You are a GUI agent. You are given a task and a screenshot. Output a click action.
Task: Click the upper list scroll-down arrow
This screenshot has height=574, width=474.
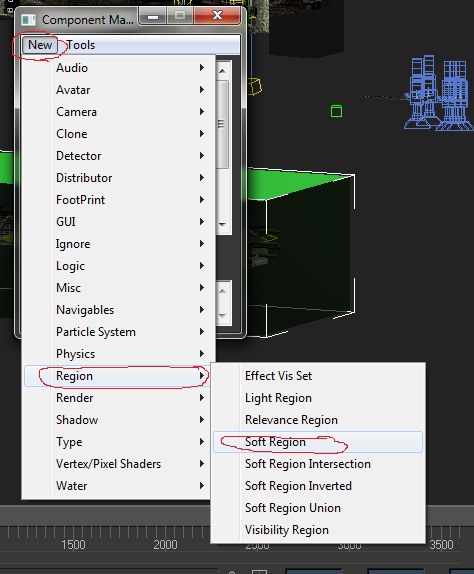point(222,224)
